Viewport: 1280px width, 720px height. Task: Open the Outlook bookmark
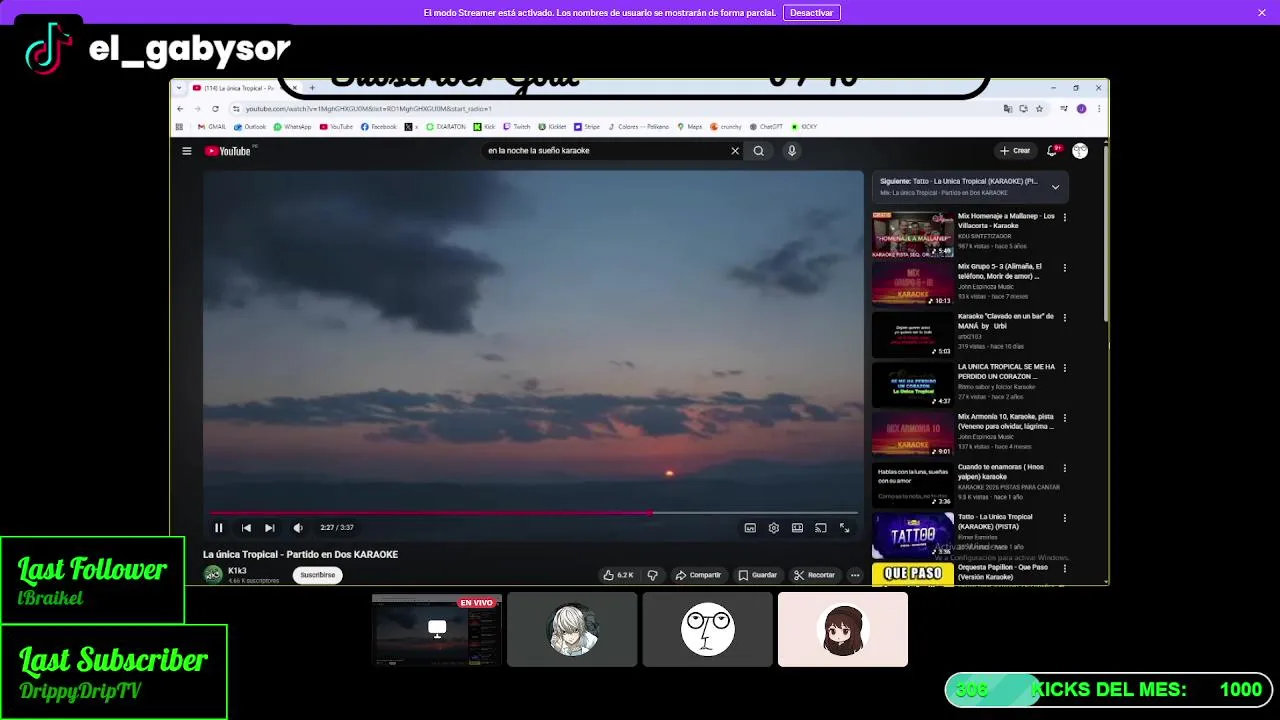click(x=250, y=127)
